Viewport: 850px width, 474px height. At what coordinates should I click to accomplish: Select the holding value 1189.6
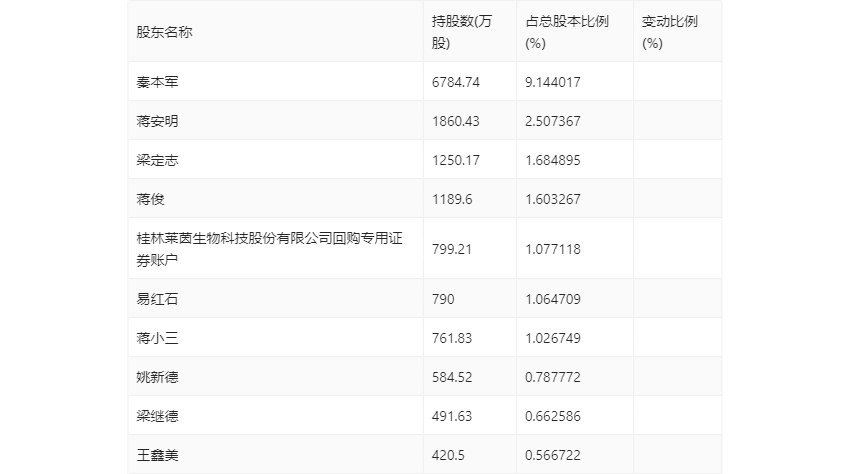tap(452, 199)
